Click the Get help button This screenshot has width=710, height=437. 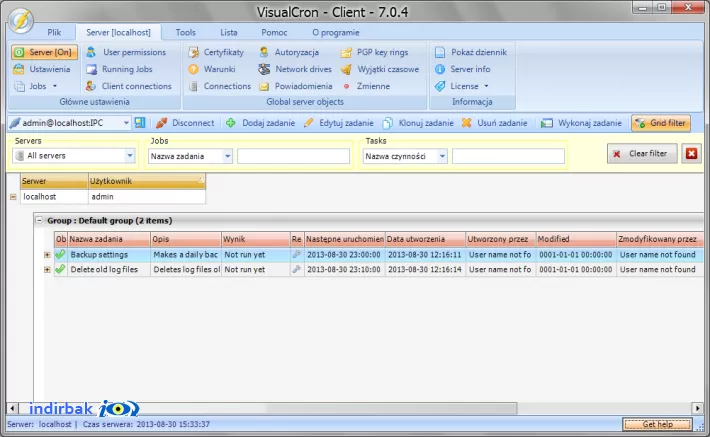pyautogui.click(x=657, y=424)
